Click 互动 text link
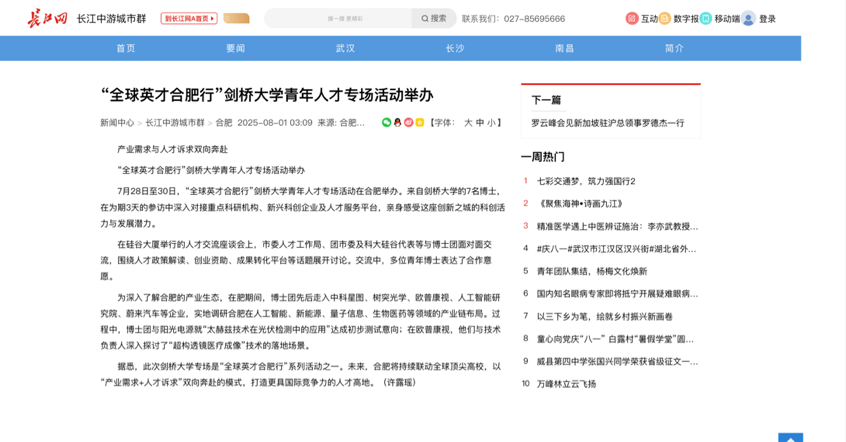This screenshot has width=846, height=442. [x=649, y=19]
